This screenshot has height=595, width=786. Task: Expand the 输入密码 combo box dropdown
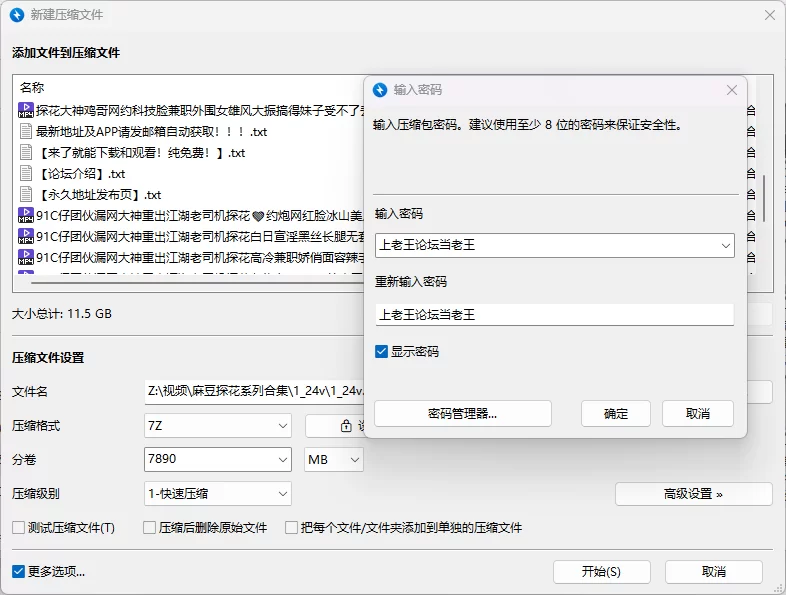click(725, 245)
